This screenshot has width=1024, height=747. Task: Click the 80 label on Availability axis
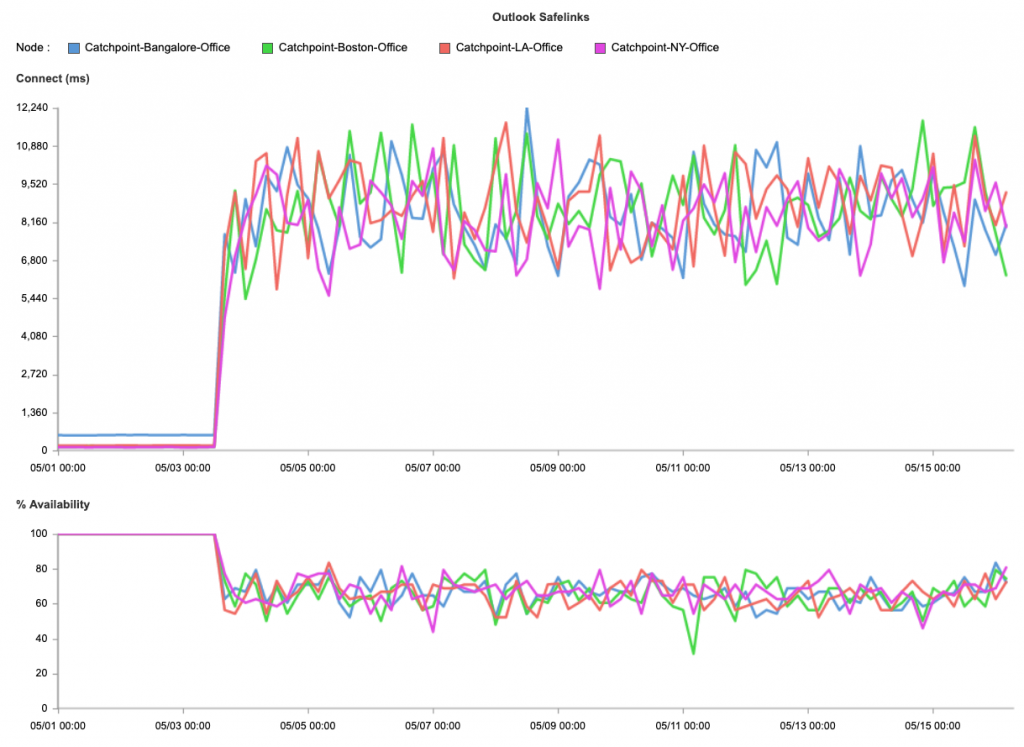42,569
